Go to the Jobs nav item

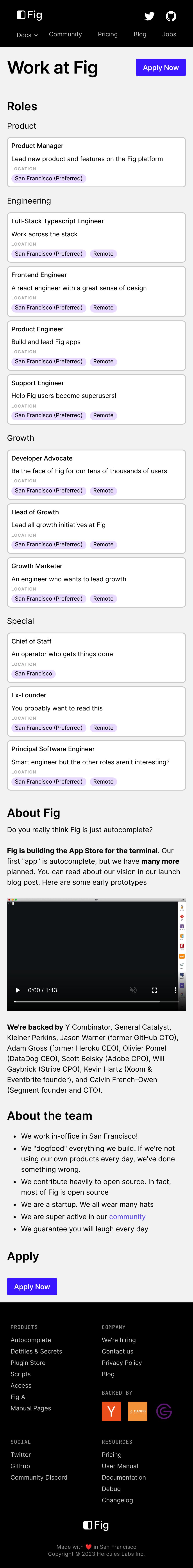click(x=169, y=34)
